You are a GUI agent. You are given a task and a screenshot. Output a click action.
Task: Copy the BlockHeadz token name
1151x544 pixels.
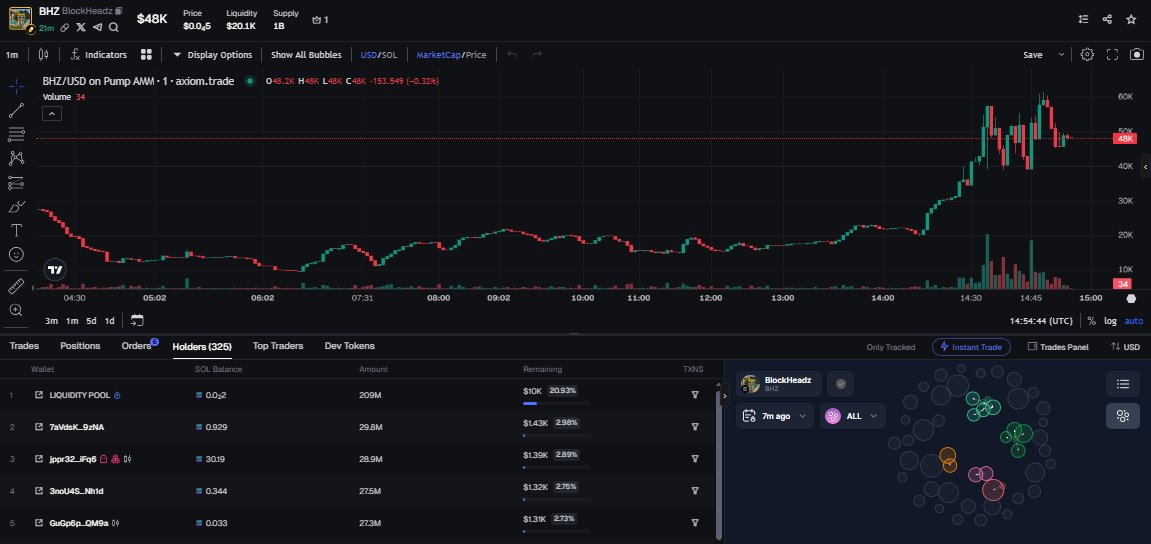119,11
